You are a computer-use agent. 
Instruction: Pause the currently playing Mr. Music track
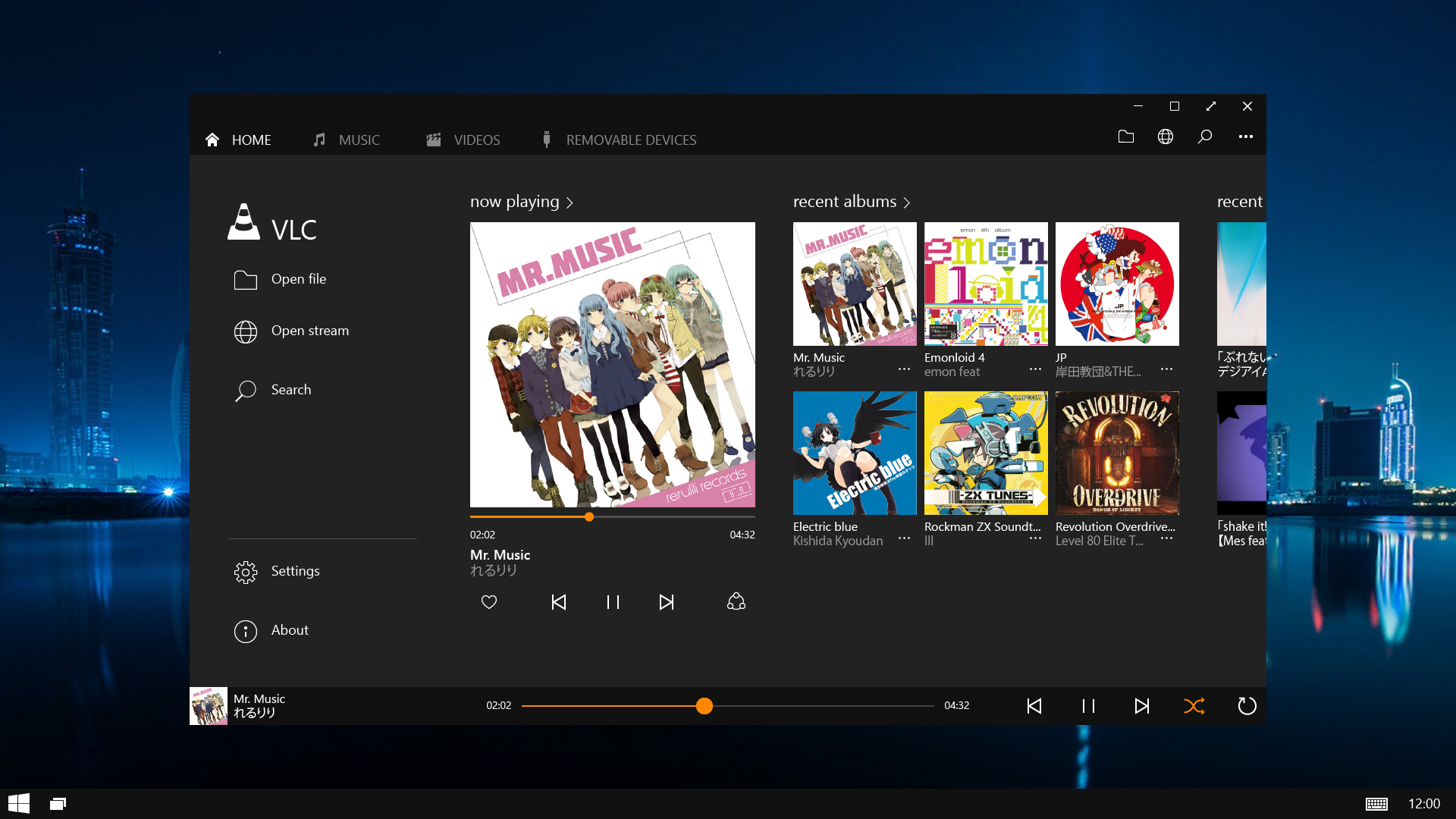coord(1088,705)
